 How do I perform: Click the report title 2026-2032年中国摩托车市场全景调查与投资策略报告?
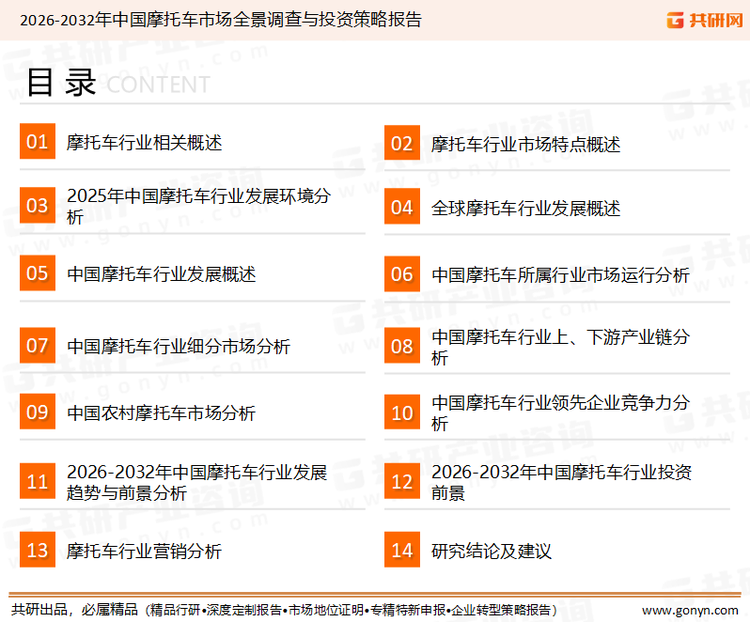click(x=221, y=20)
